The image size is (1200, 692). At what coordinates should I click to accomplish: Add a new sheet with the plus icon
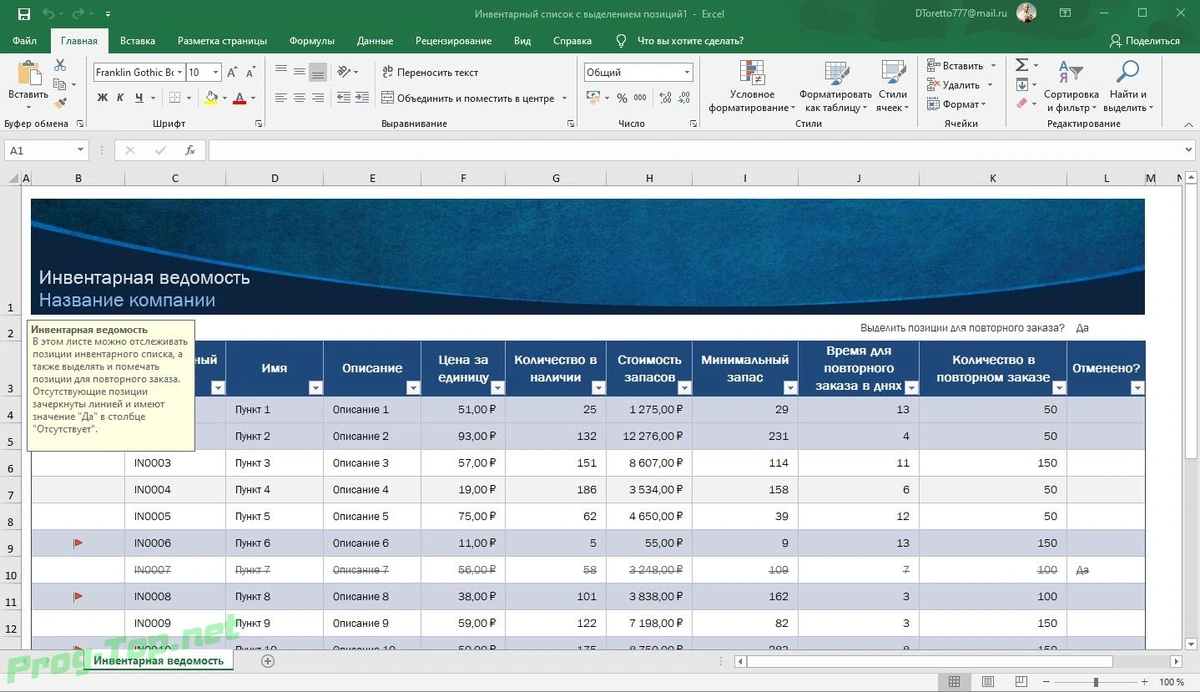(267, 661)
